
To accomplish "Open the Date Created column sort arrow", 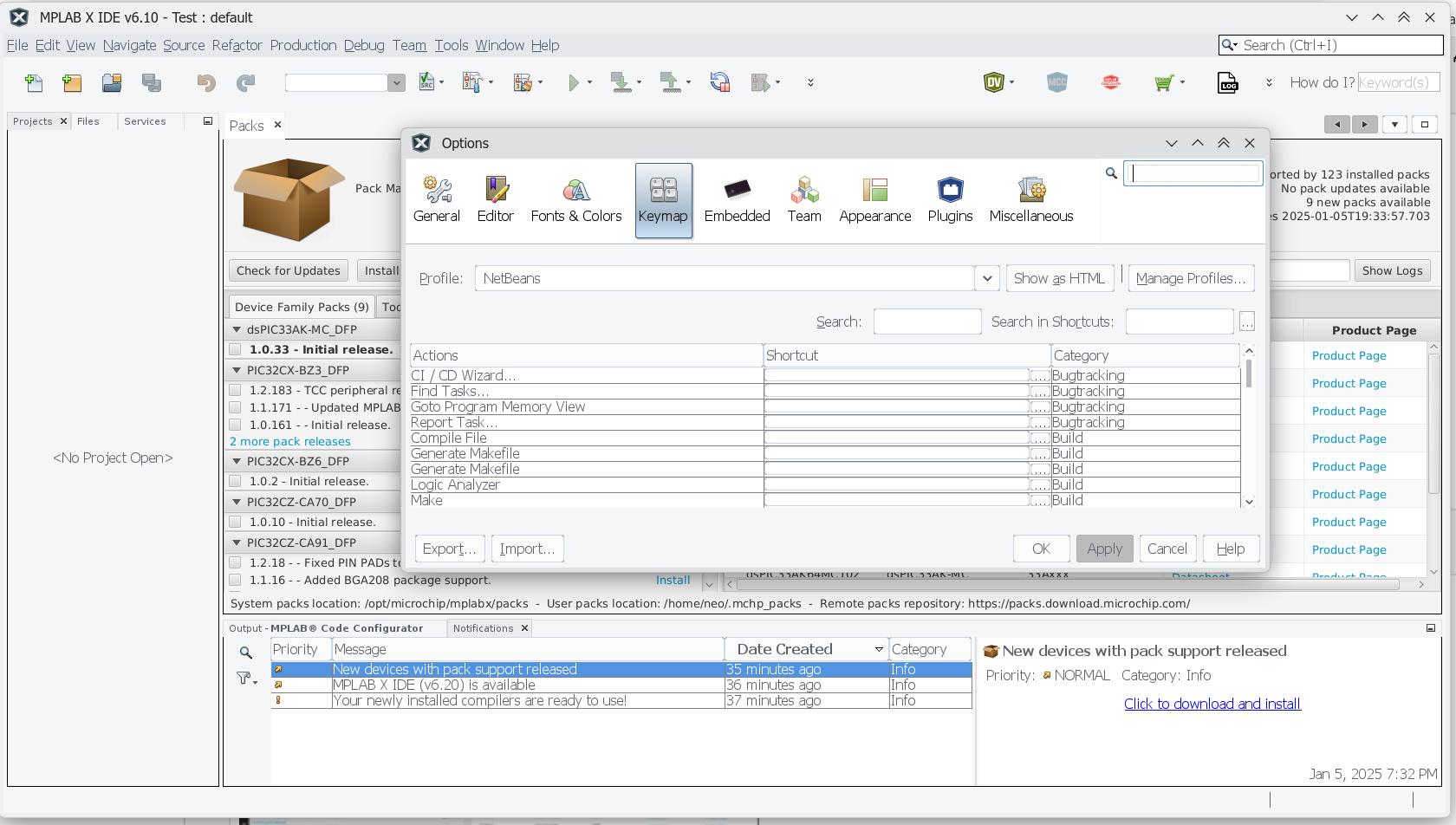I will [879, 650].
